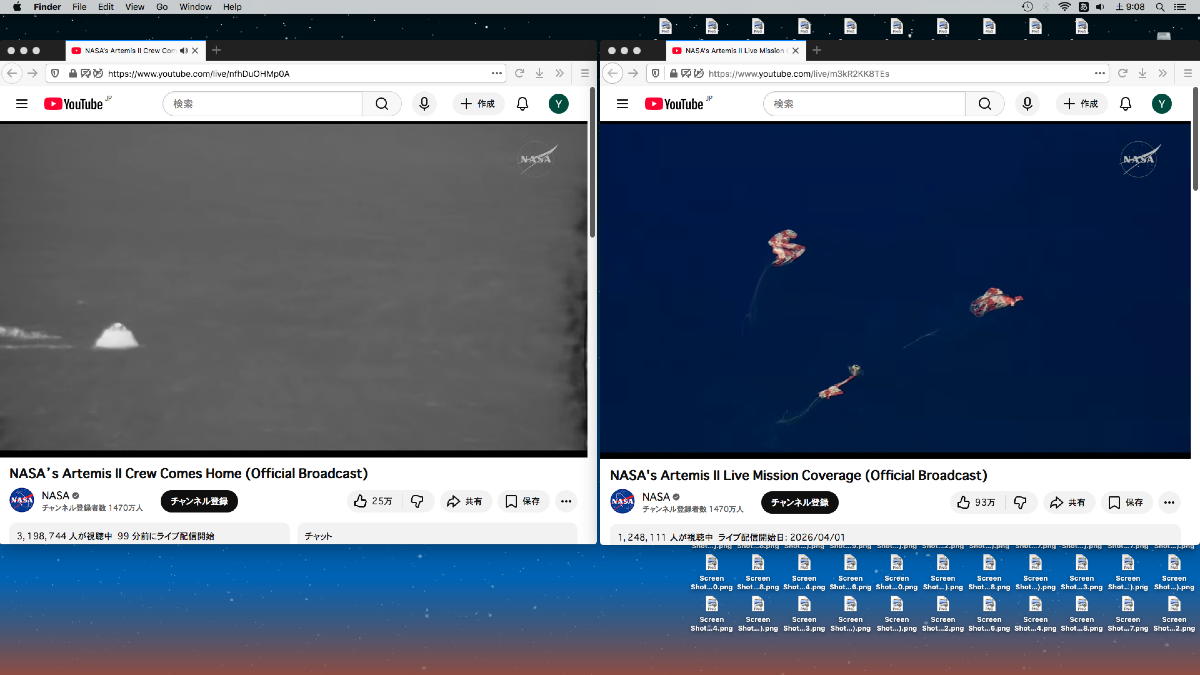1200x675 pixels.
Task: Open YouTube guide menu in left window
Action: click(x=22, y=103)
